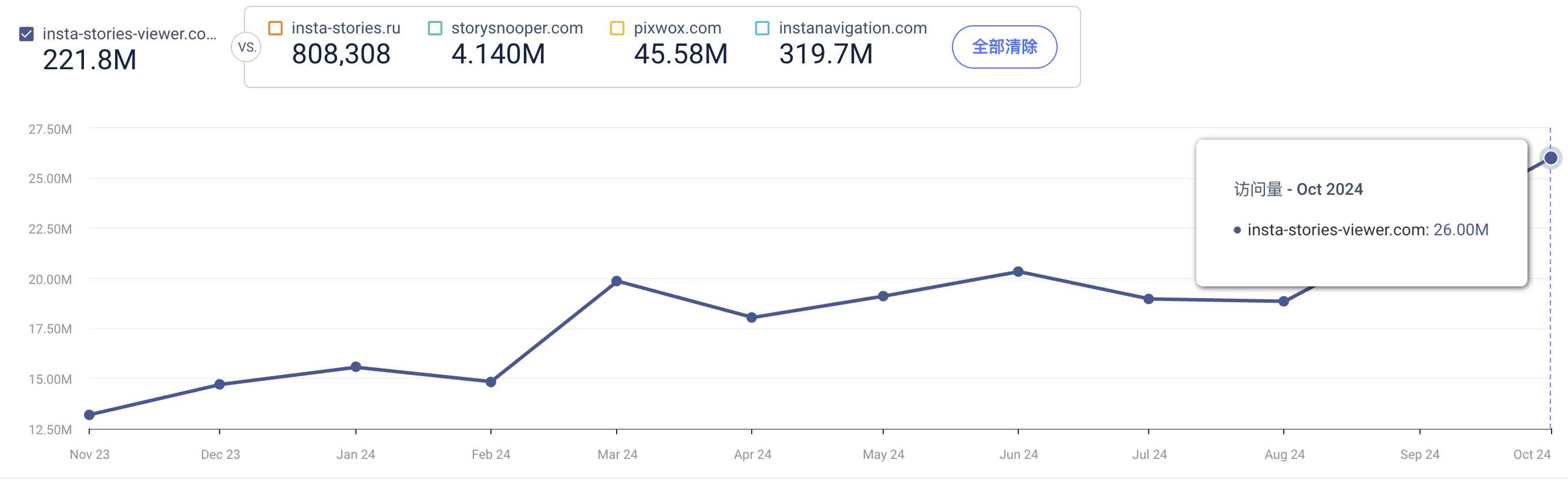Toggle the instanavigation.com checkbox
This screenshot has width=1568, height=480.
click(x=762, y=28)
